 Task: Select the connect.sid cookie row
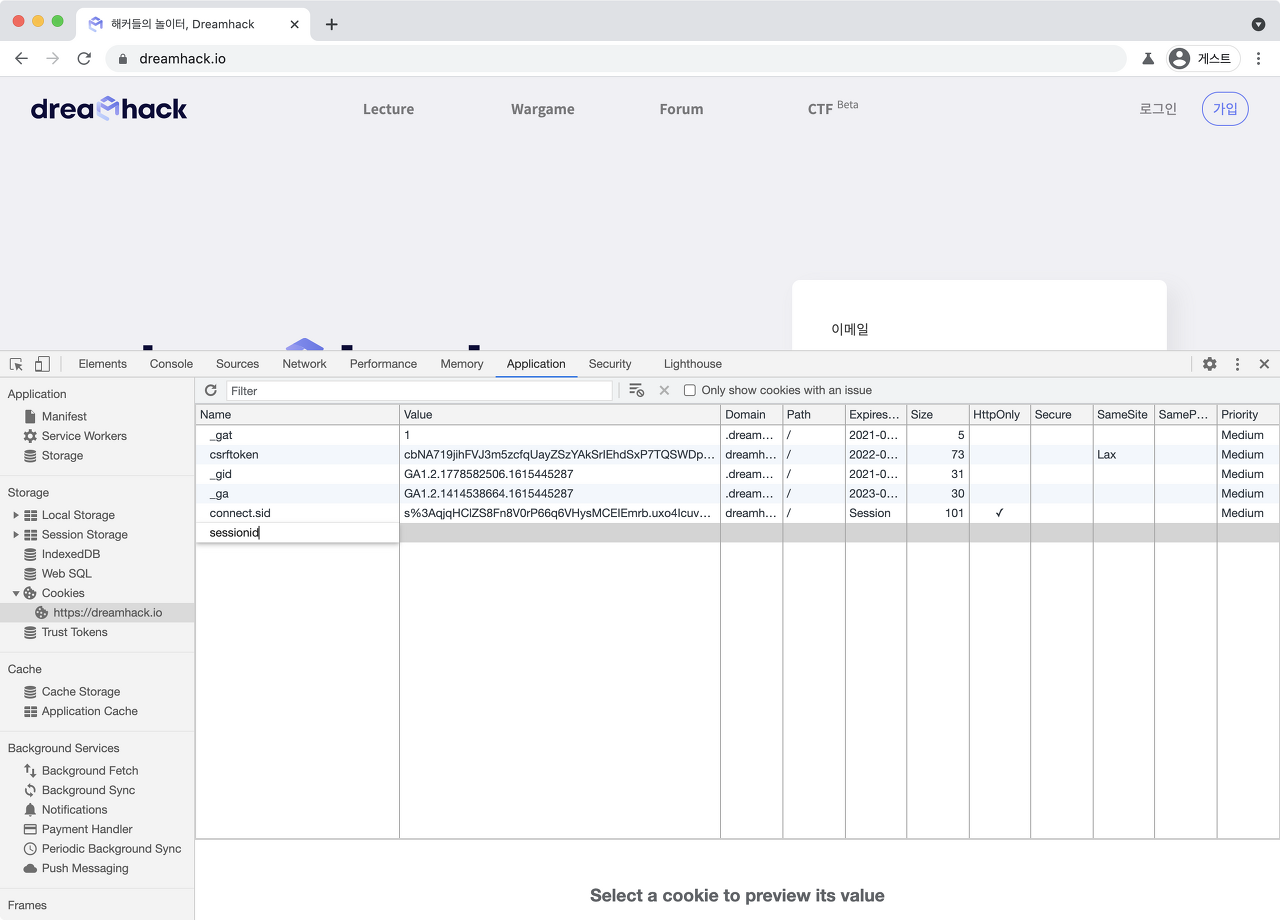[737, 513]
